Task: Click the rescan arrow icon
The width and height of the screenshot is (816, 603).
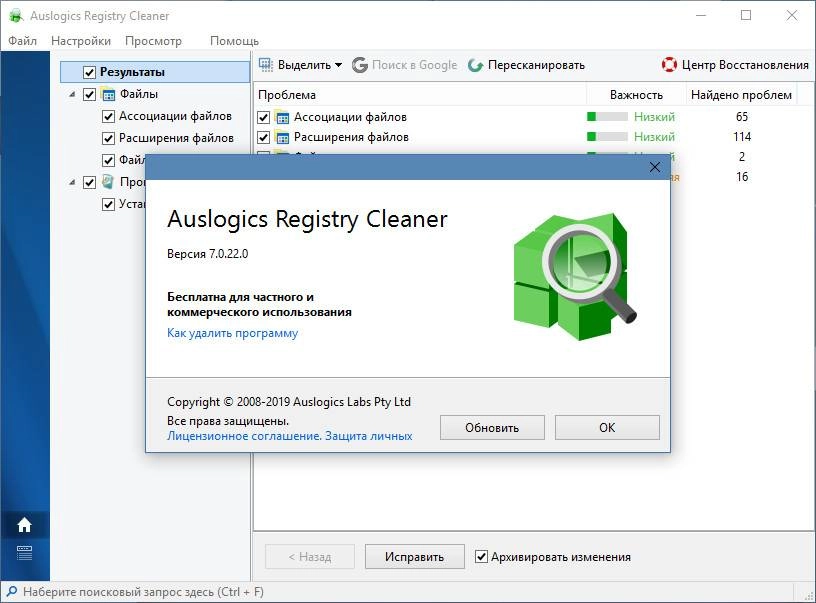Action: pos(475,65)
